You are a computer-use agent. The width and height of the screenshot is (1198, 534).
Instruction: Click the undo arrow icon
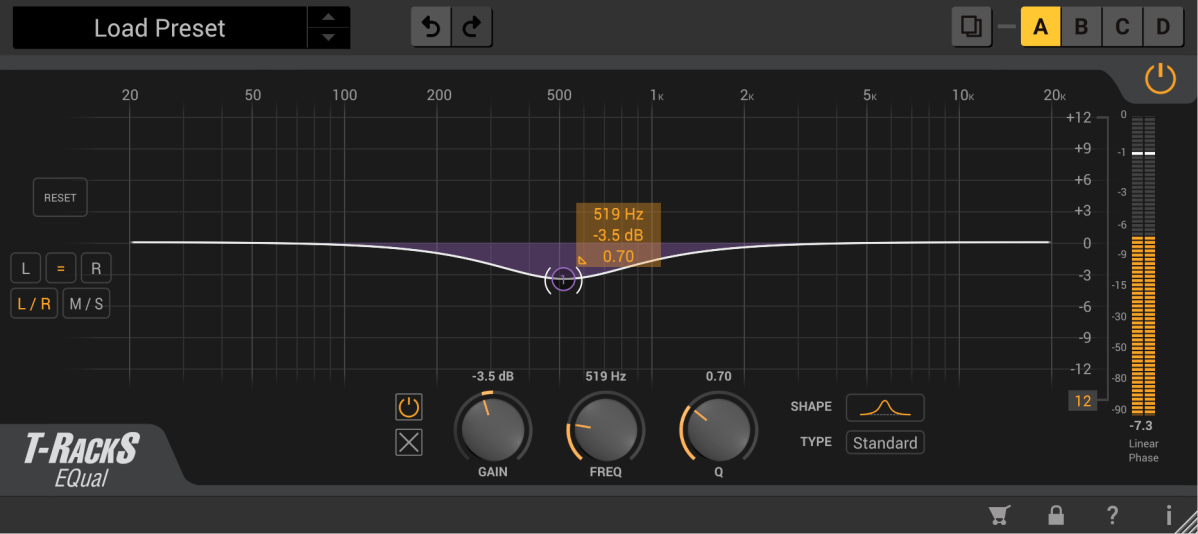pos(432,27)
